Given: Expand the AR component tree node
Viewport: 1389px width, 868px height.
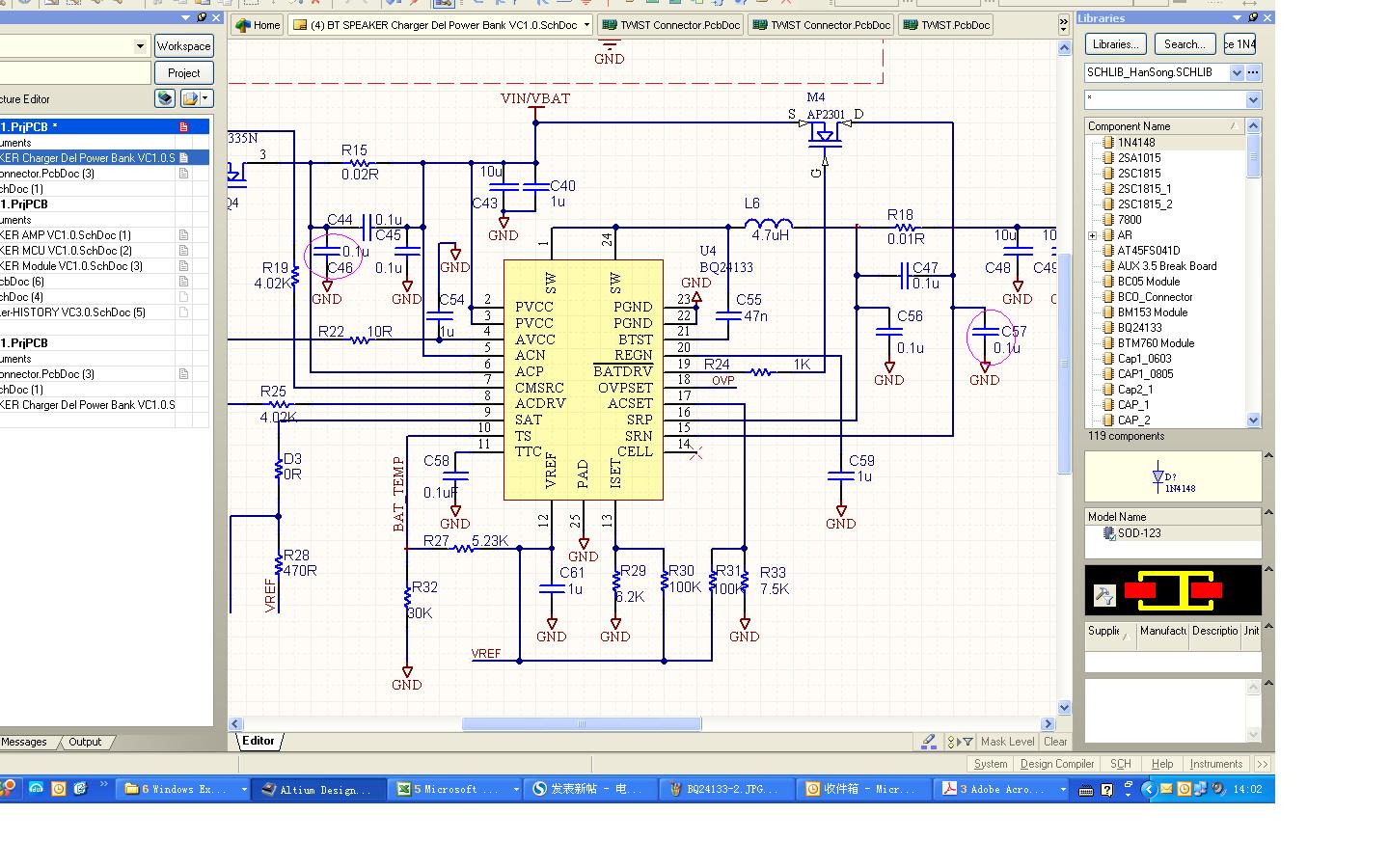Looking at the screenshot, I should [1092, 235].
